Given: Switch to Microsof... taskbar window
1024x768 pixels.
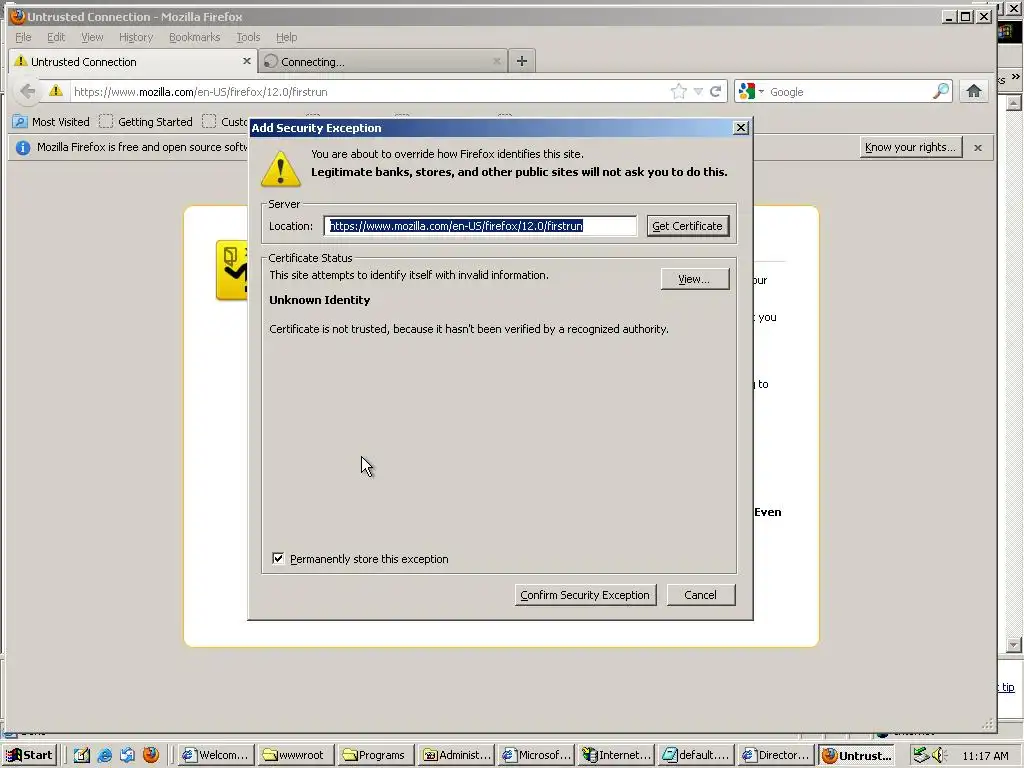Looking at the screenshot, I should click(x=536, y=755).
